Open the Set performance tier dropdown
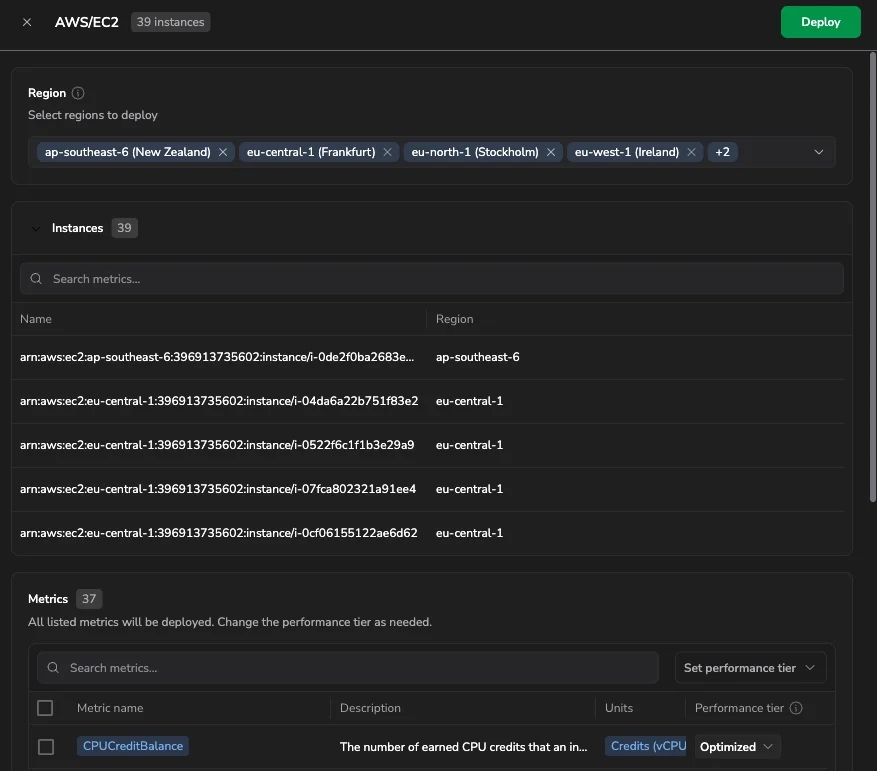Image resolution: width=877 pixels, height=771 pixels. [750, 667]
